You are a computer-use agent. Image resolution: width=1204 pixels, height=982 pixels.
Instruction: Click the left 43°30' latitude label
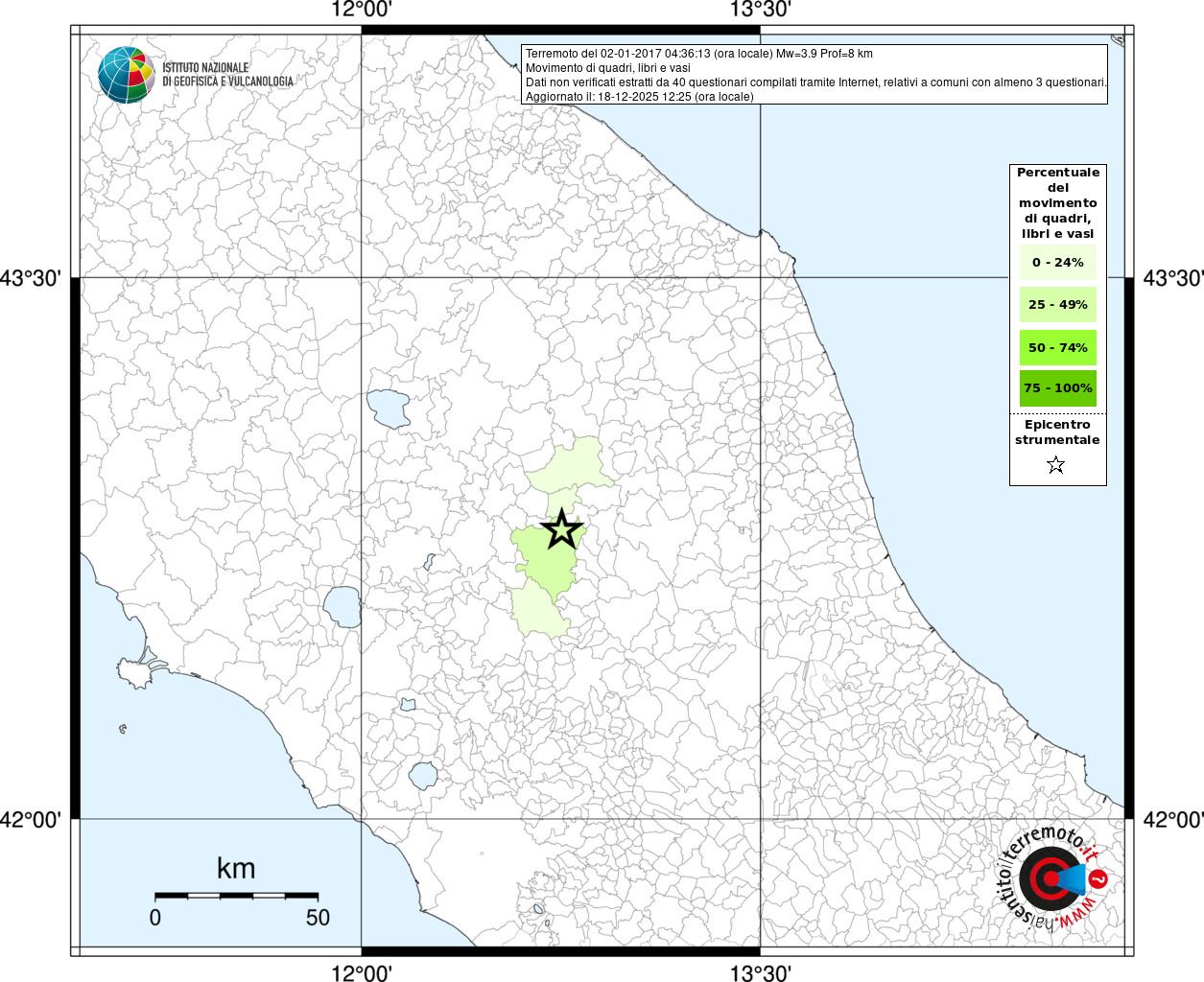click(x=31, y=278)
